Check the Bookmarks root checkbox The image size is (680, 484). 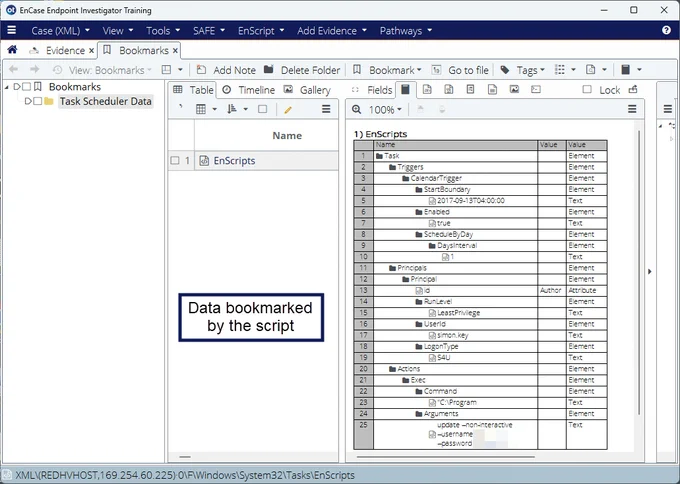(26, 87)
